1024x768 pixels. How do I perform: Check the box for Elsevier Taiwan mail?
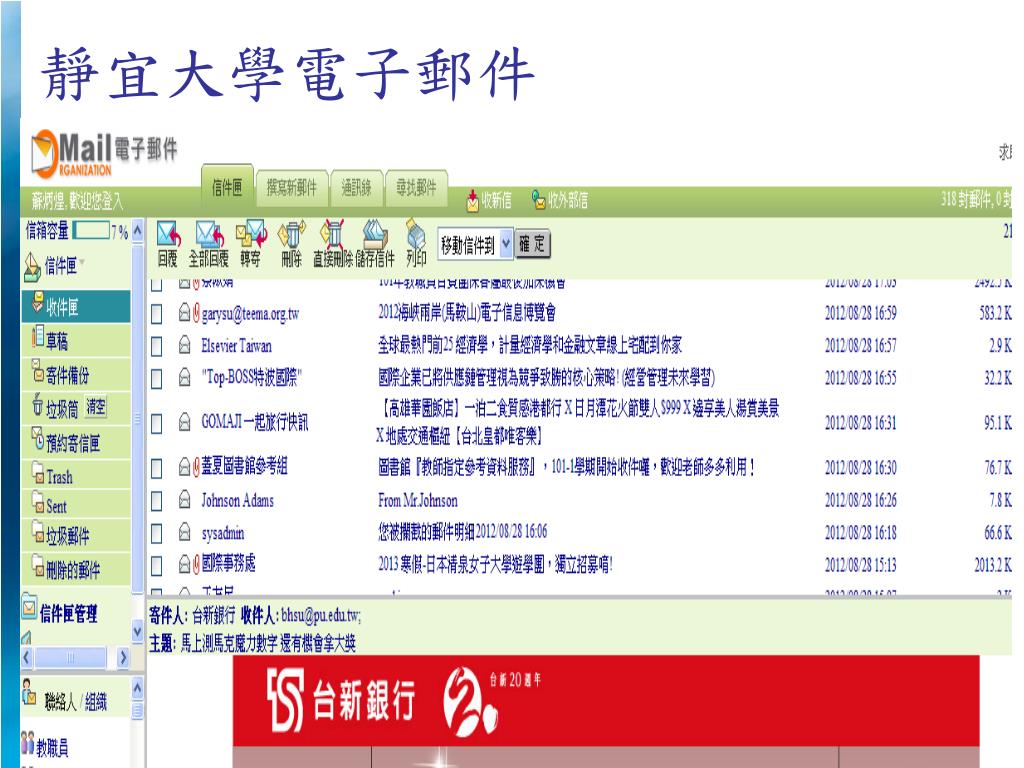(157, 346)
